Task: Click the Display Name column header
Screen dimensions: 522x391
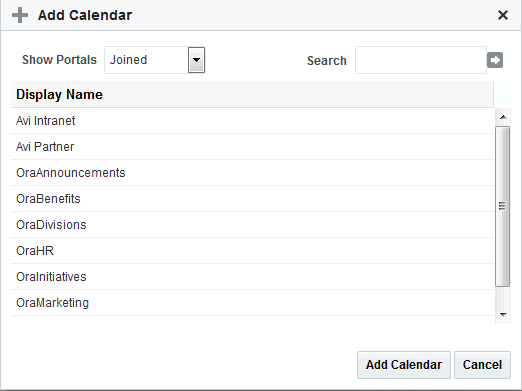Action: coord(252,94)
